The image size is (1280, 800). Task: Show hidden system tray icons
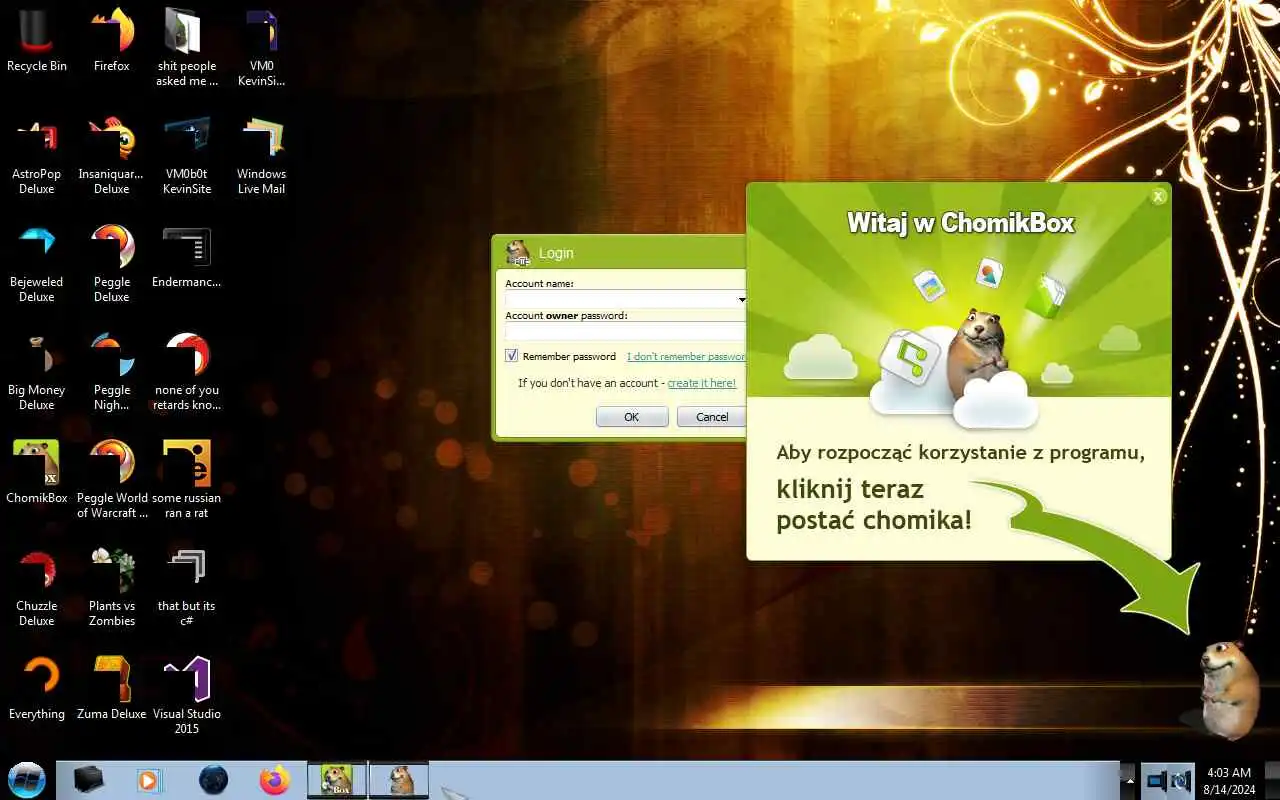(x=1129, y=779)
